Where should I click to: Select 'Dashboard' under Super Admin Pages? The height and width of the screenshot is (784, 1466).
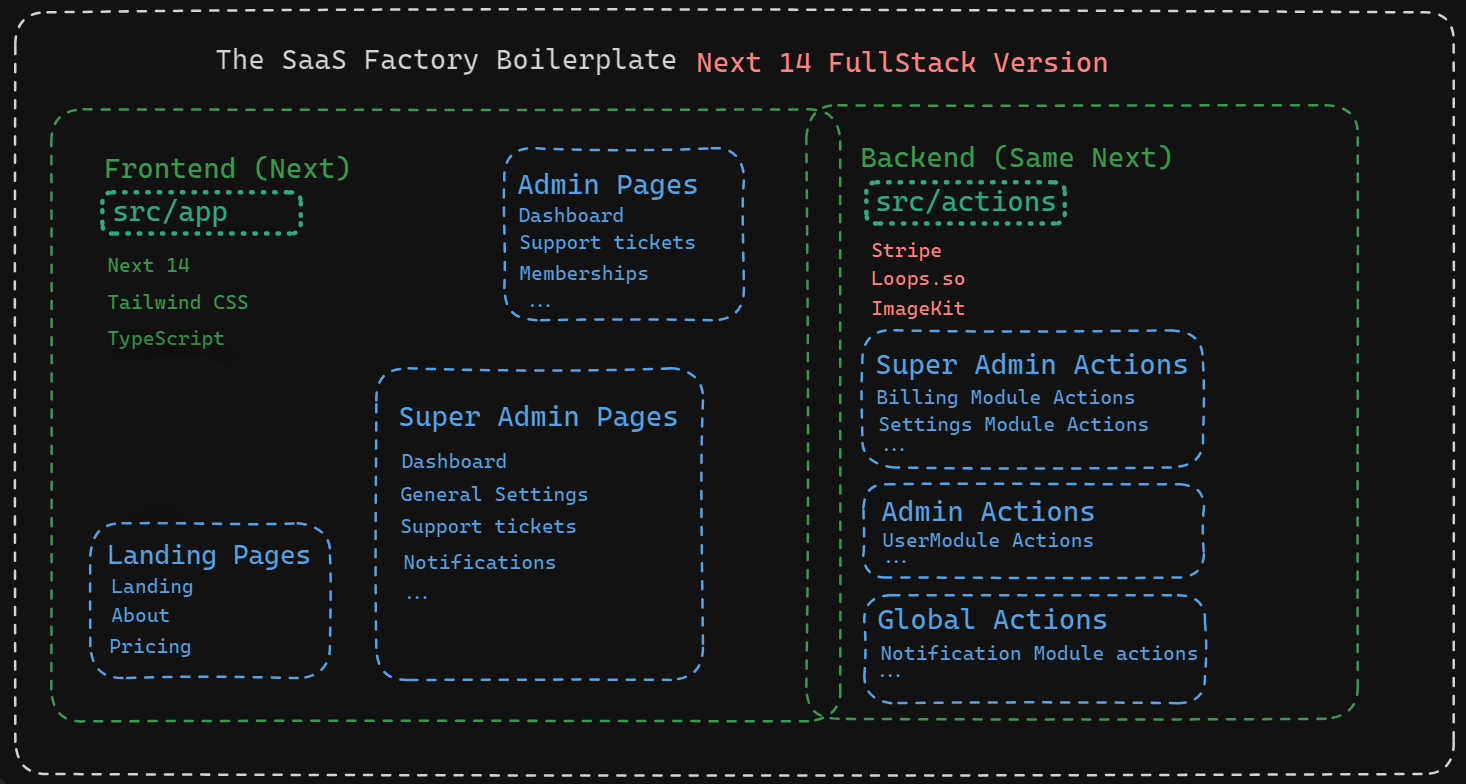[454, 461]
